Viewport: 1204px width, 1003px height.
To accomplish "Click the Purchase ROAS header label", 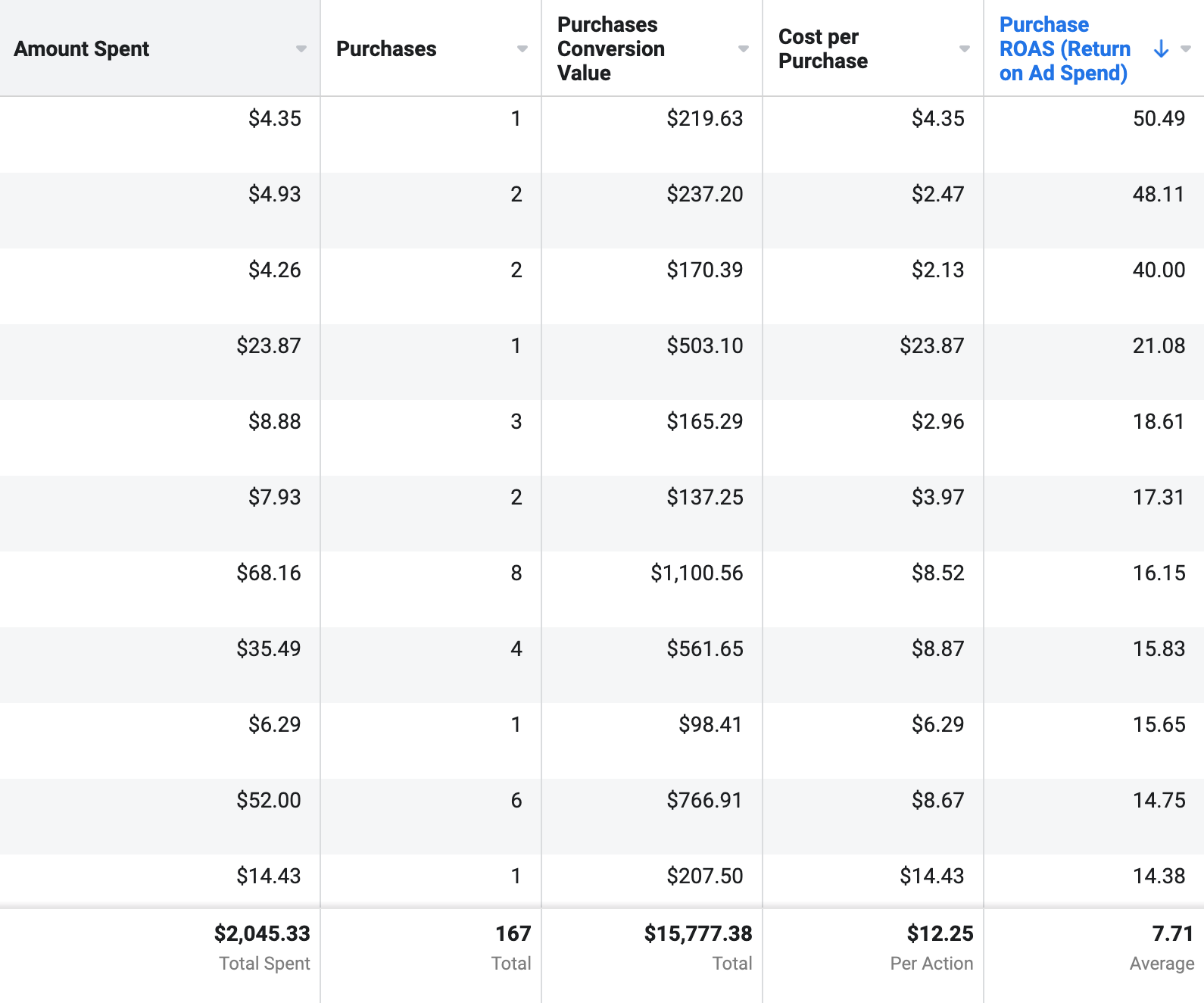I will (1064, 49).
